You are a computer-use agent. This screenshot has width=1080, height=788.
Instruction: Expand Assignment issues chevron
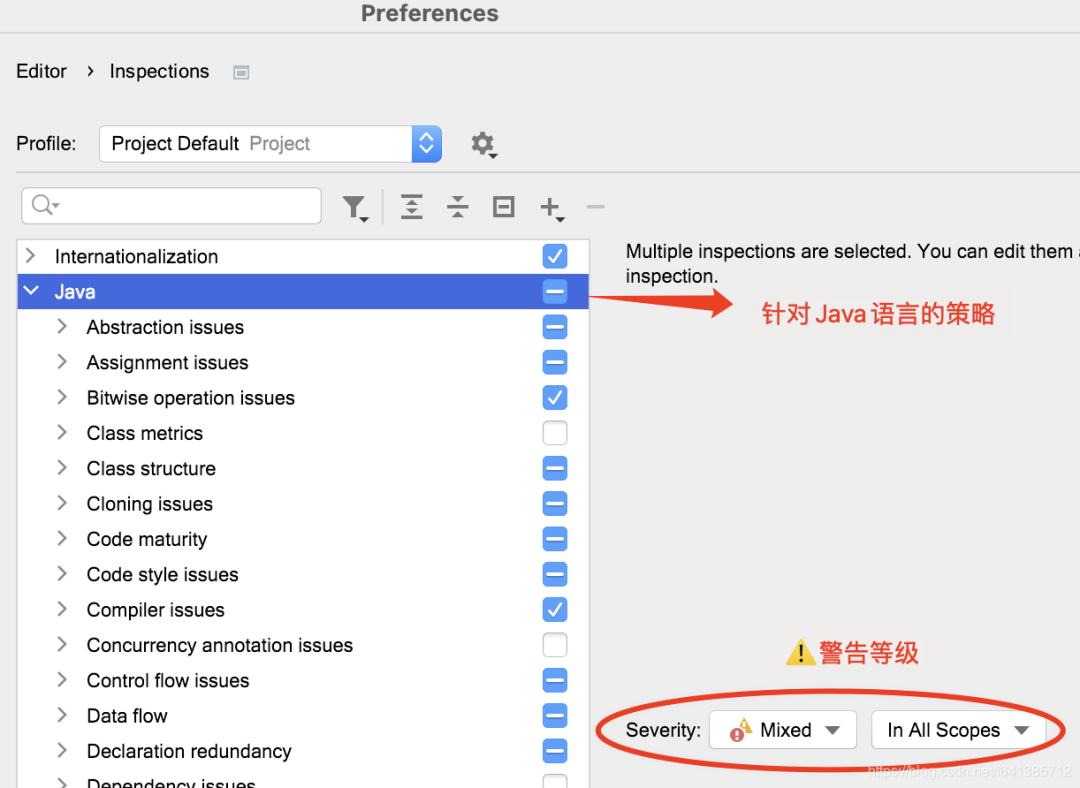62,362
